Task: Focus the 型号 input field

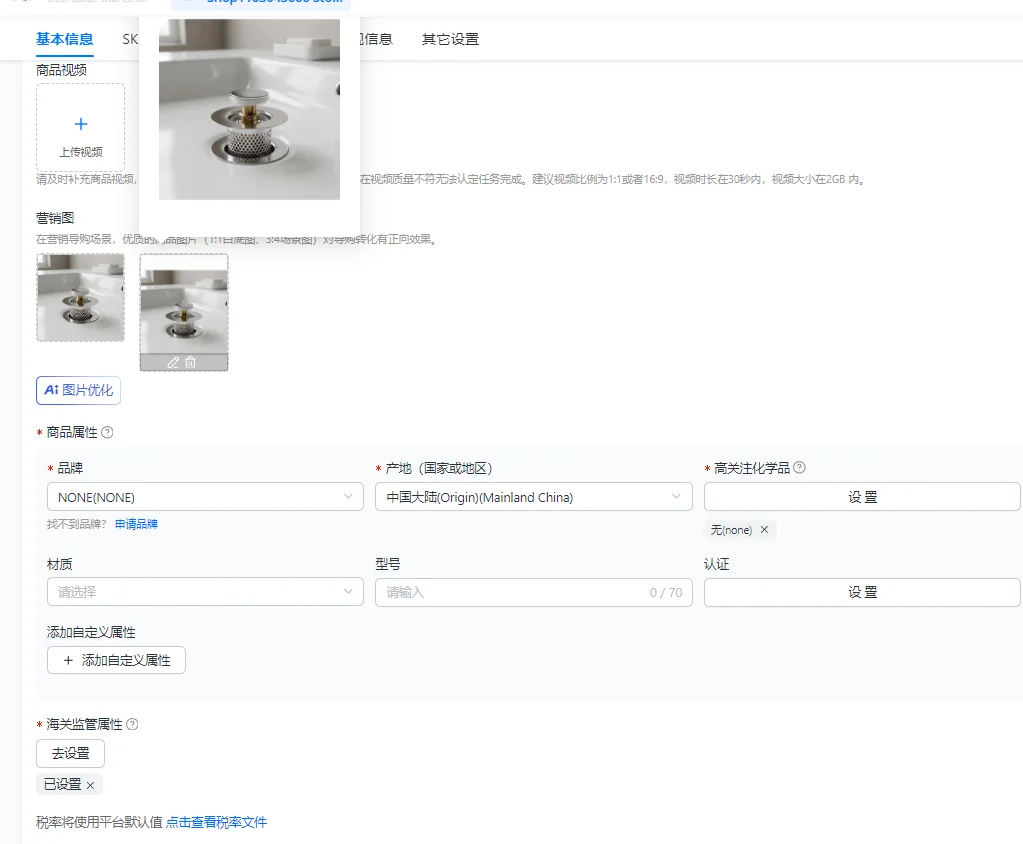Action: pyautogui.click(x=534, y=592)
